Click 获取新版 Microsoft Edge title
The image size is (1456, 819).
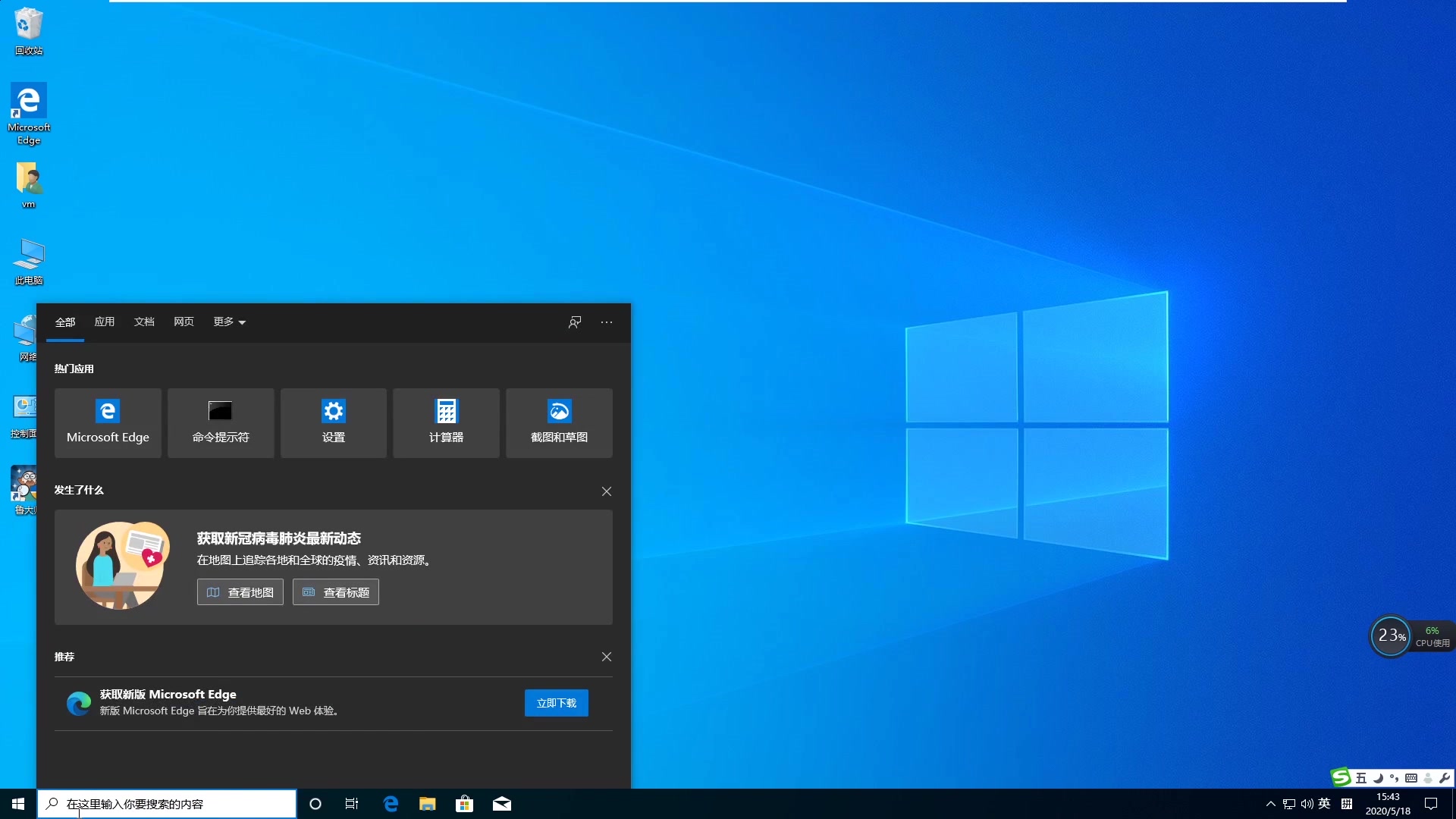coord(168,694)
